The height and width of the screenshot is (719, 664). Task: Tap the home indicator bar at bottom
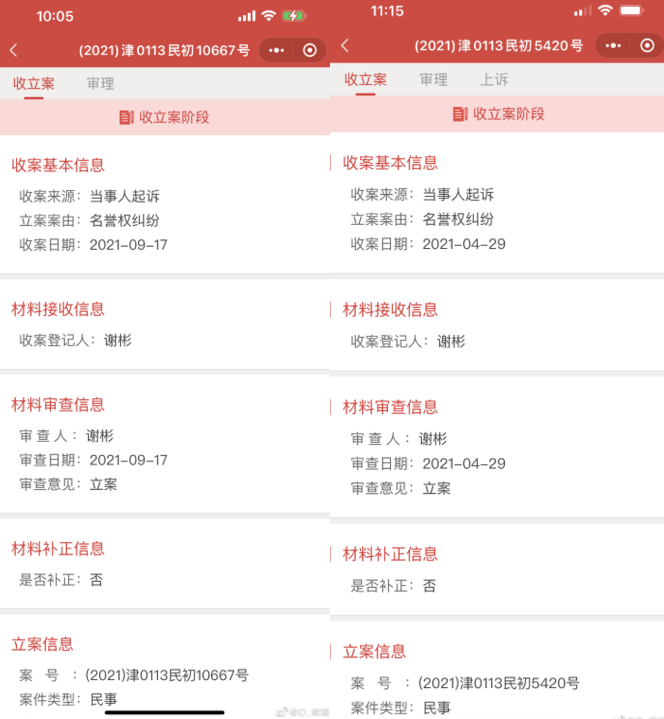(x=165, y=712)
